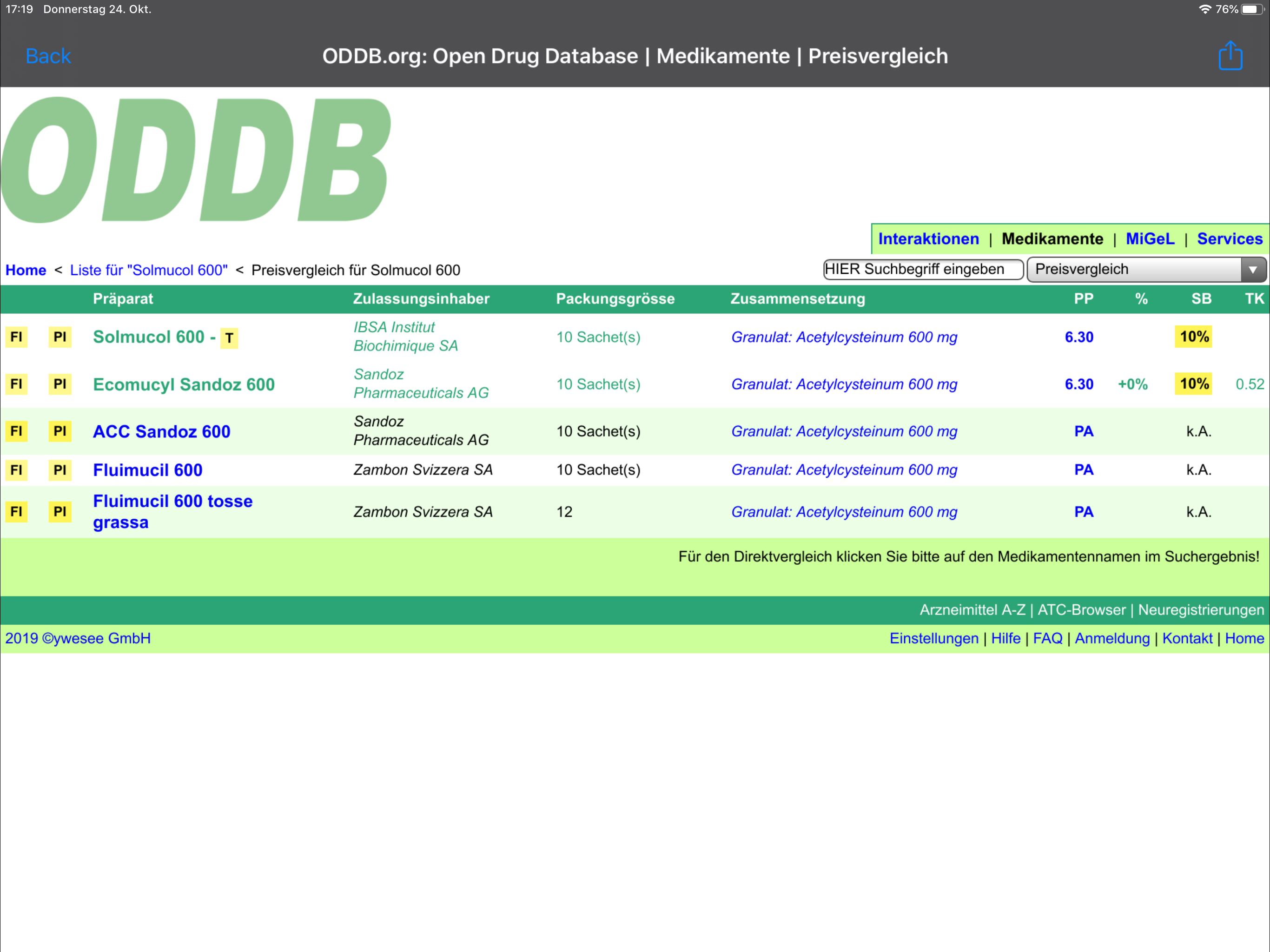
Task: Open the Arzneimittel A-Z link
Action: (x=972, y=610)
